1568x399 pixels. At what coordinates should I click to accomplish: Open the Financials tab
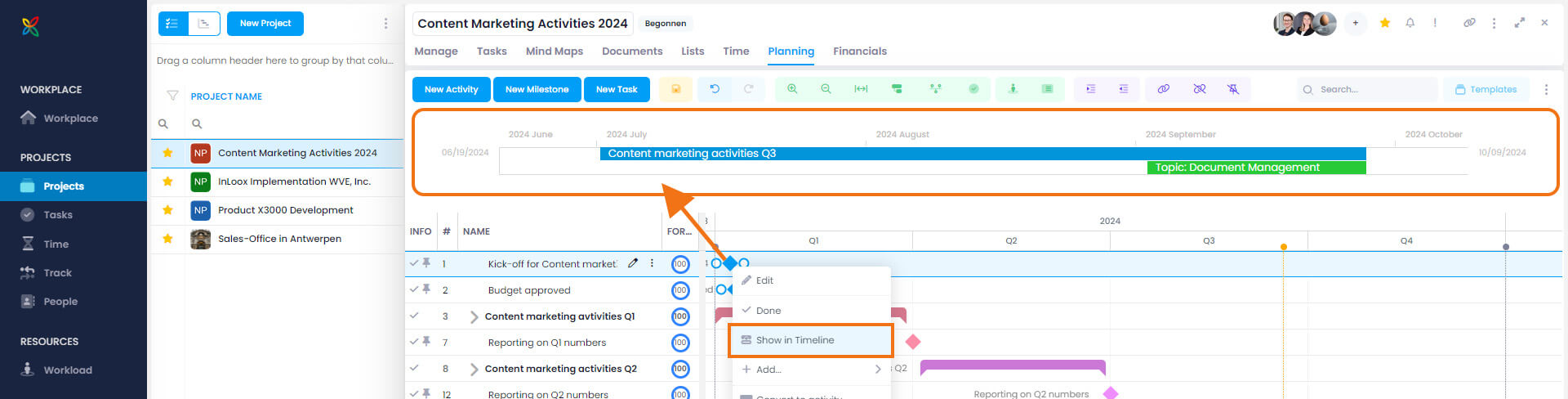[x=860, y=51]
